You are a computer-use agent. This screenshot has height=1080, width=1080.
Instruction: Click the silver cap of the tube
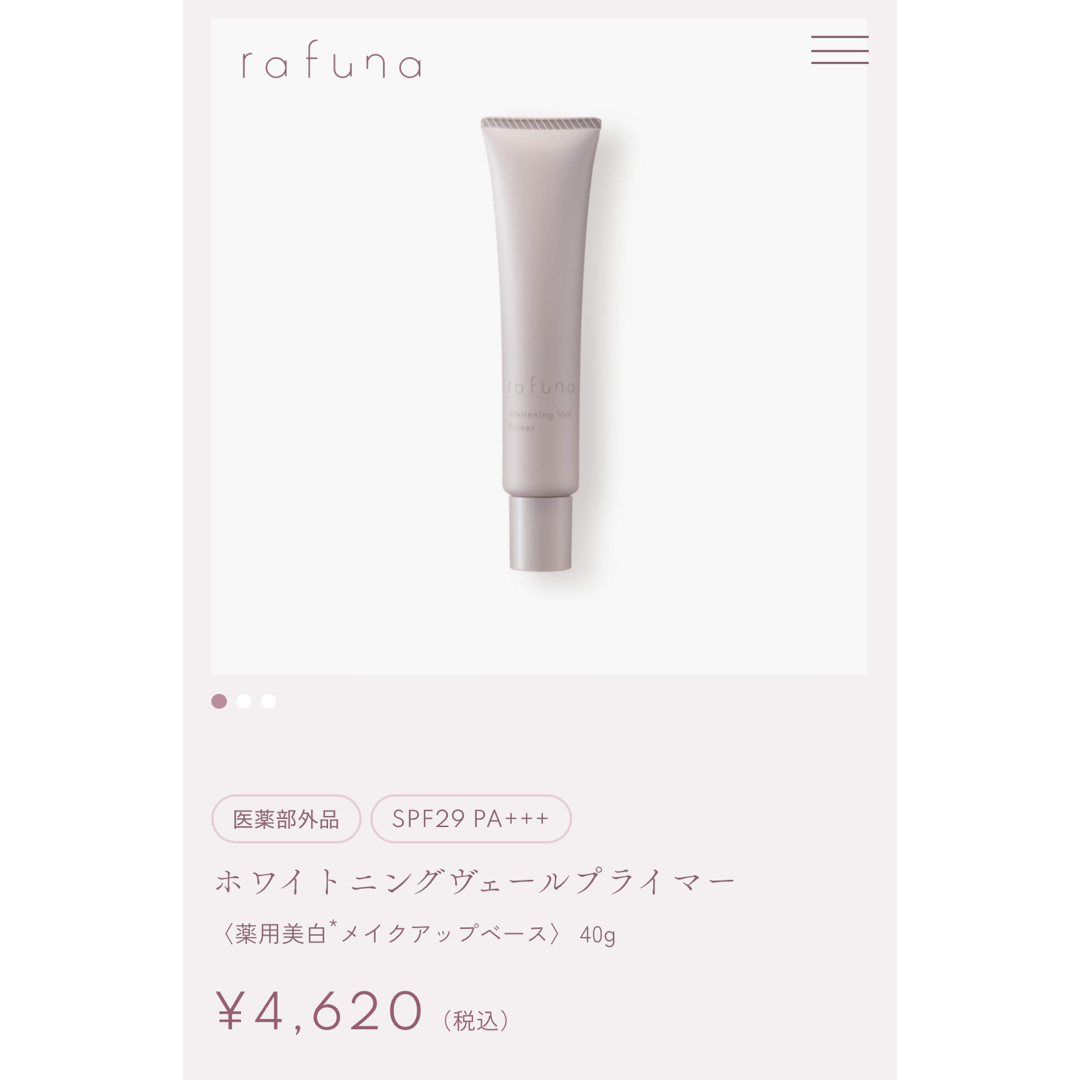[x=541, y=532]
